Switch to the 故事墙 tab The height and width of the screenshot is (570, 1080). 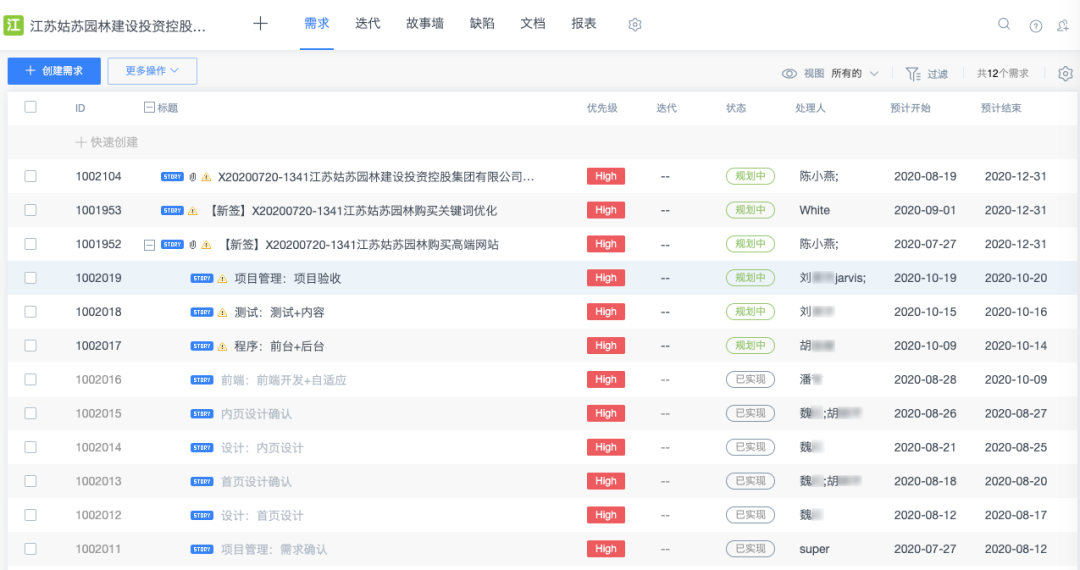[x=425, y=24]
